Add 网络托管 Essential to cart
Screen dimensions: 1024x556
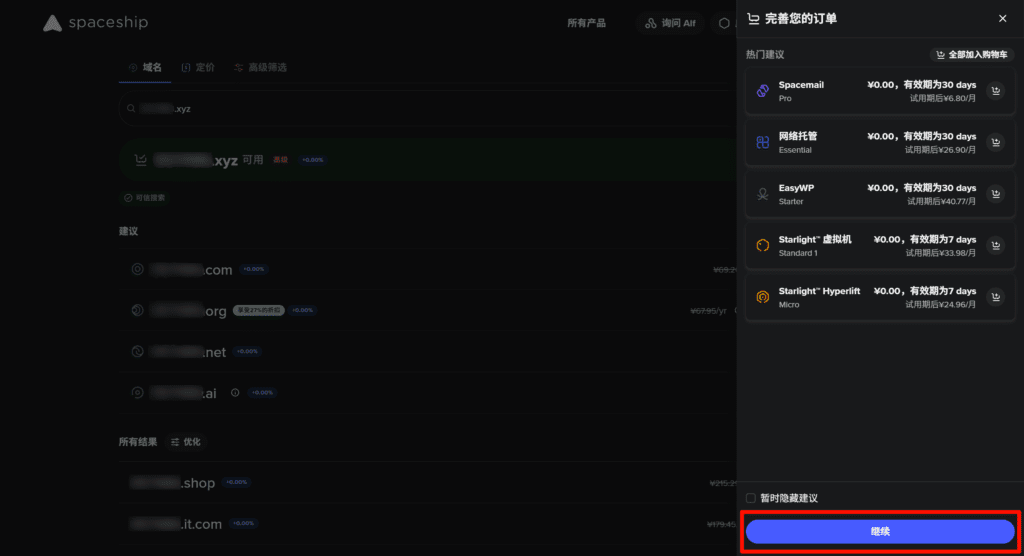995,143
